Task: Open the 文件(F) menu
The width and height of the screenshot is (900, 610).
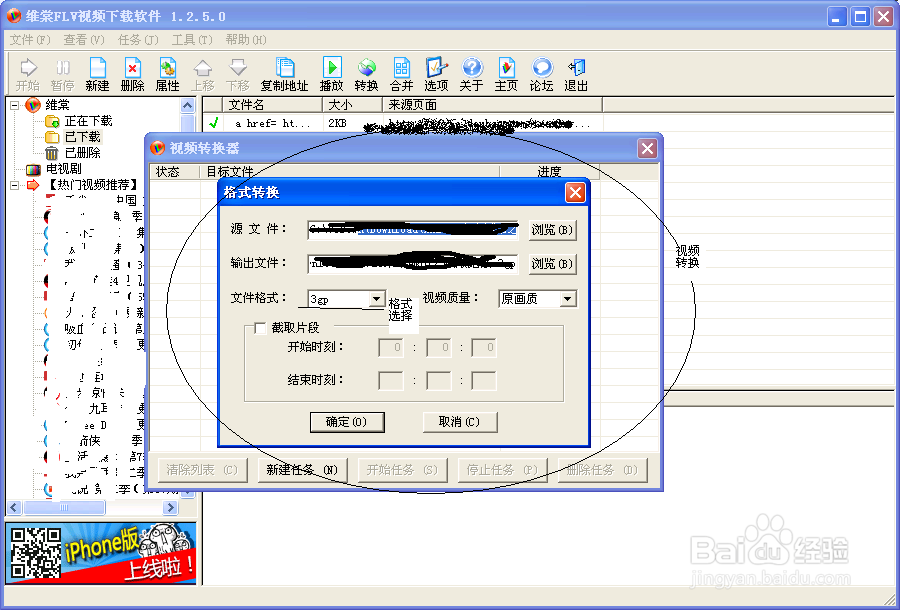Action: click(x=30, y=40)
